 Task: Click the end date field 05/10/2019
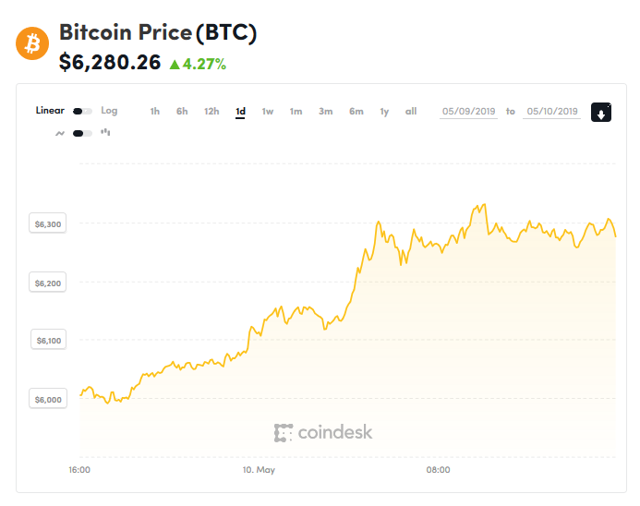pos(551,111)
